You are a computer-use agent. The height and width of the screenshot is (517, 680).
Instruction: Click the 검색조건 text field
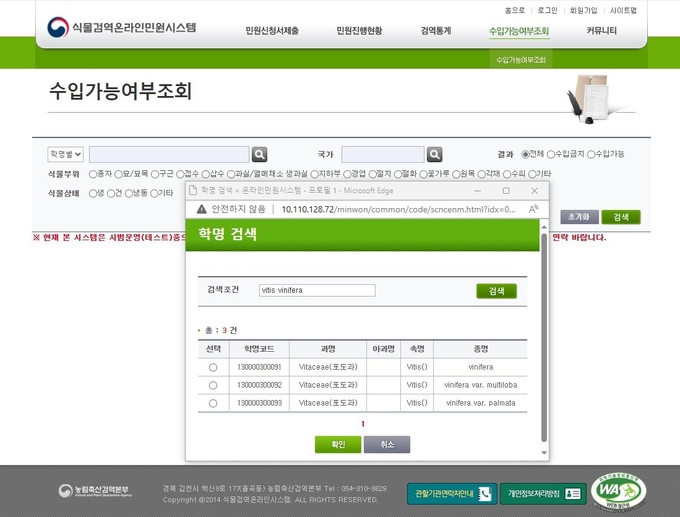(316, 290)
